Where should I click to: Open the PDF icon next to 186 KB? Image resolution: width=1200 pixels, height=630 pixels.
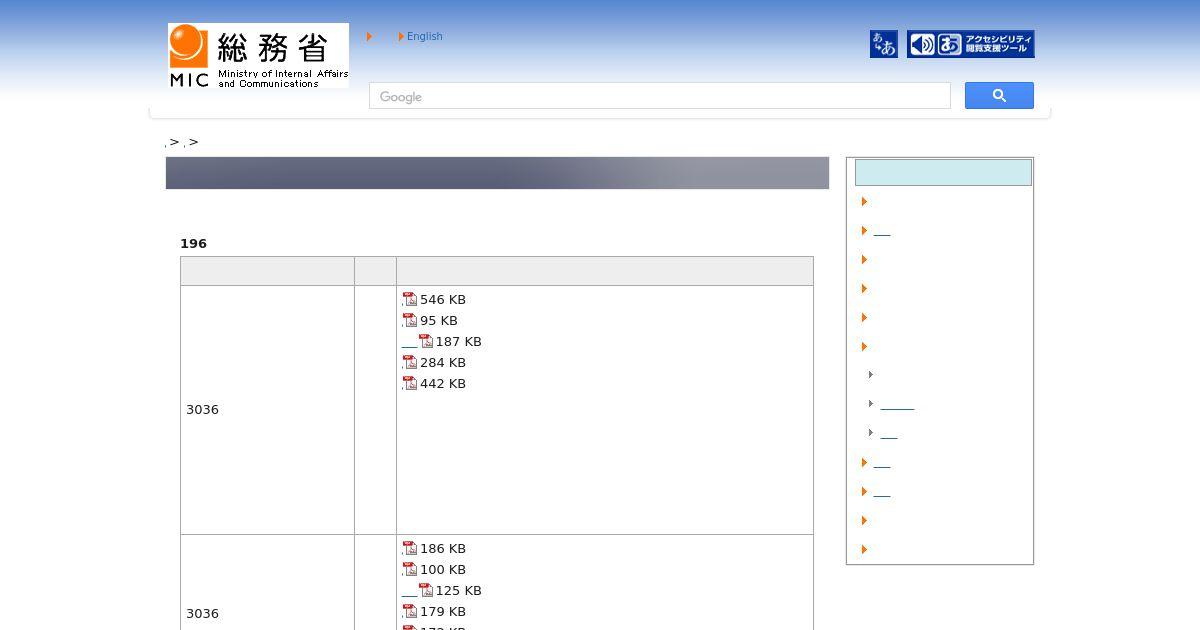tap(410, 548)
